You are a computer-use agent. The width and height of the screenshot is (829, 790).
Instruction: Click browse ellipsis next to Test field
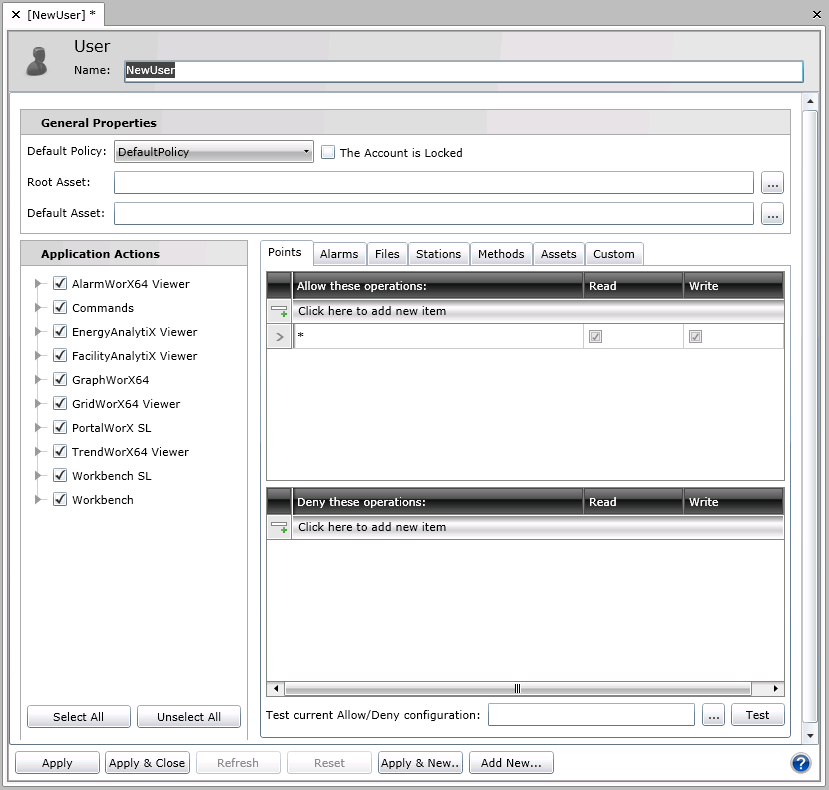712,715
